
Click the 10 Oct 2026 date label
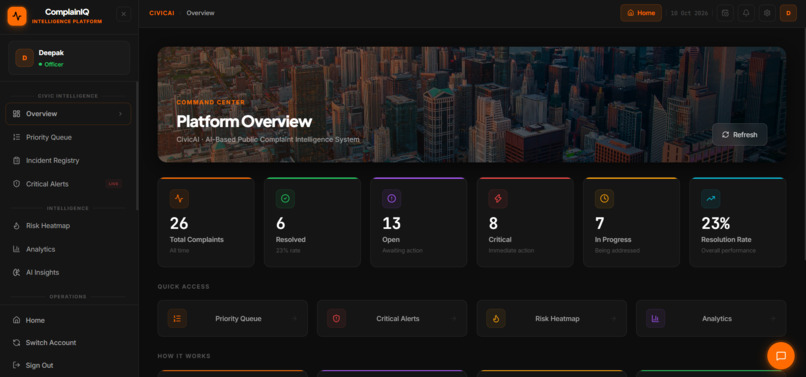(689, 13)
